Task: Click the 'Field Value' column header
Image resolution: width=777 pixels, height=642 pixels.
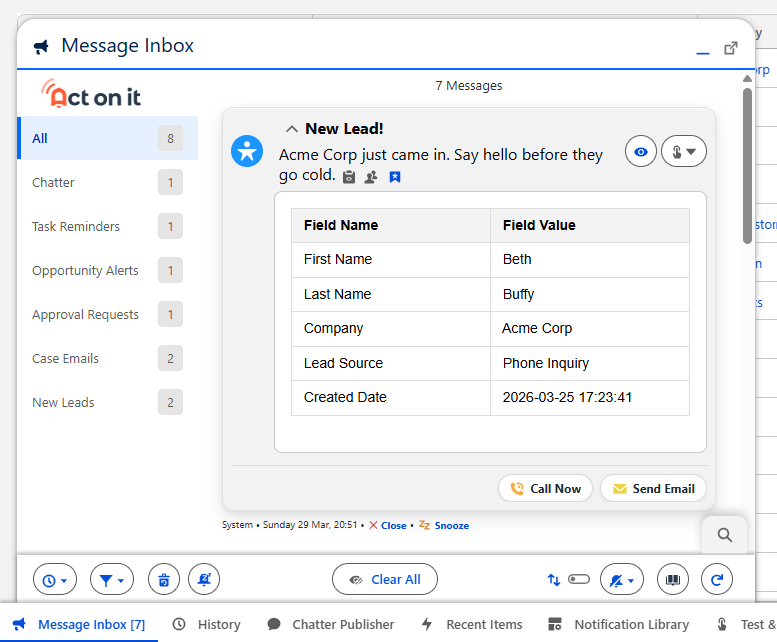Action: click(x=590, y=225)
